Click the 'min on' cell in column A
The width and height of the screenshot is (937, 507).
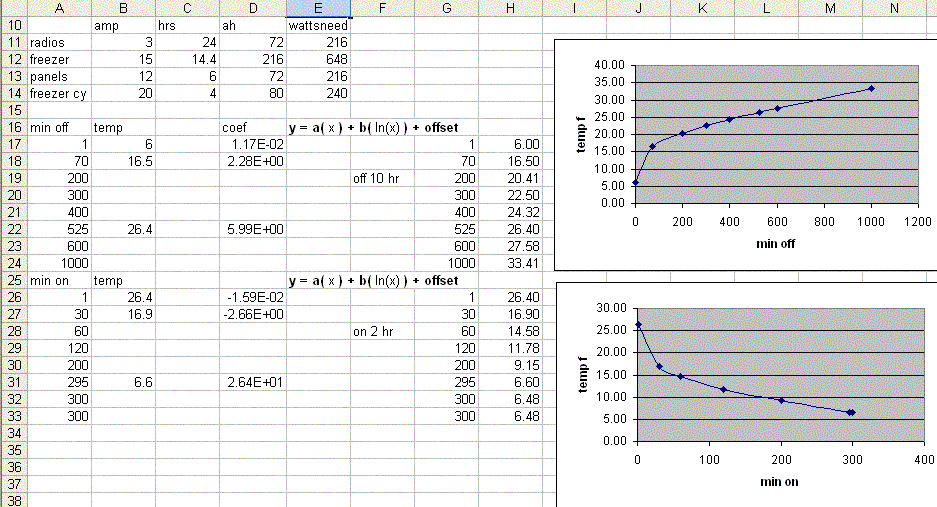coord(60,280)
